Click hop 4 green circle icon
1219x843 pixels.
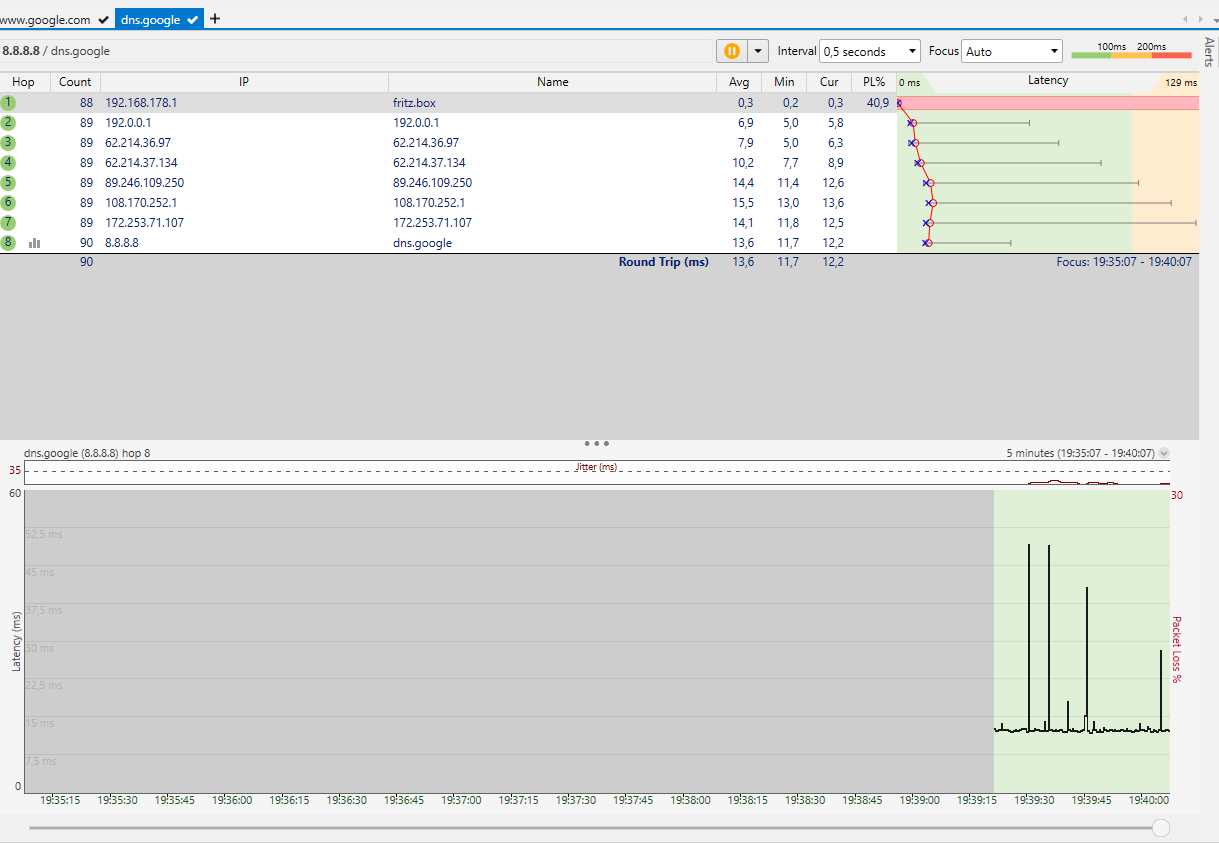point(8,163)
